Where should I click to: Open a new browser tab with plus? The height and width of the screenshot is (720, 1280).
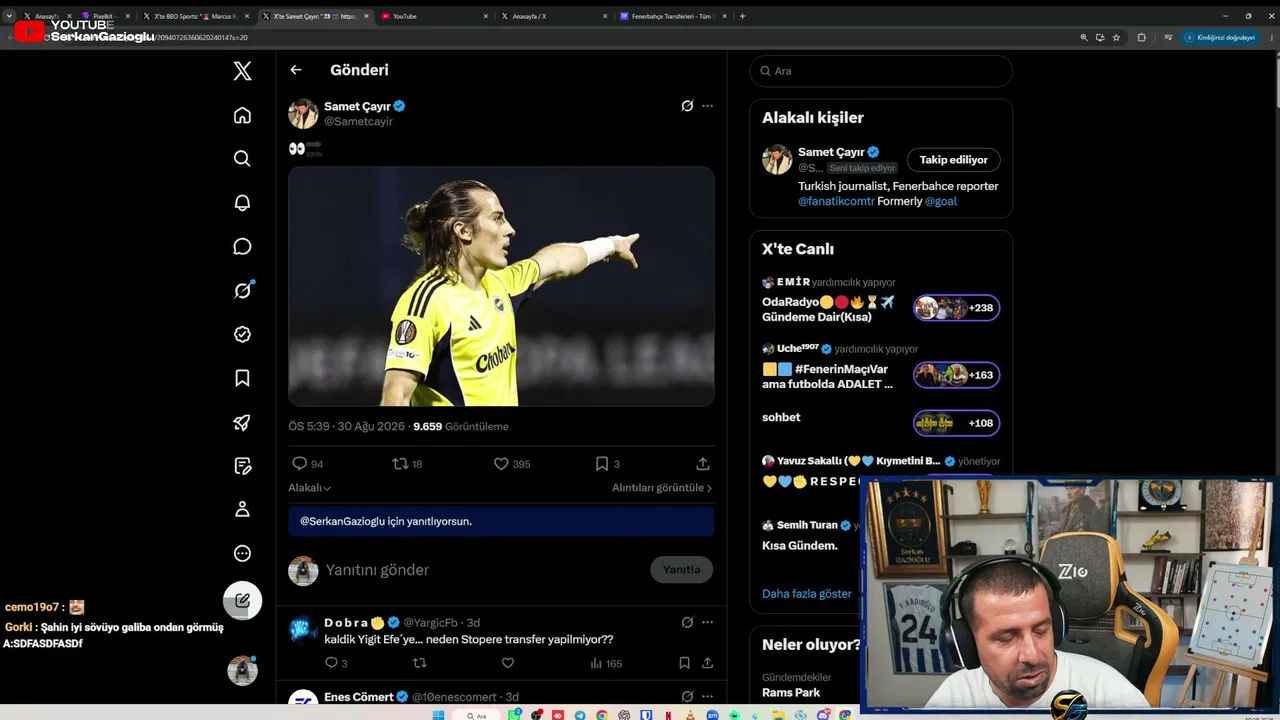(x=742, y=16)
